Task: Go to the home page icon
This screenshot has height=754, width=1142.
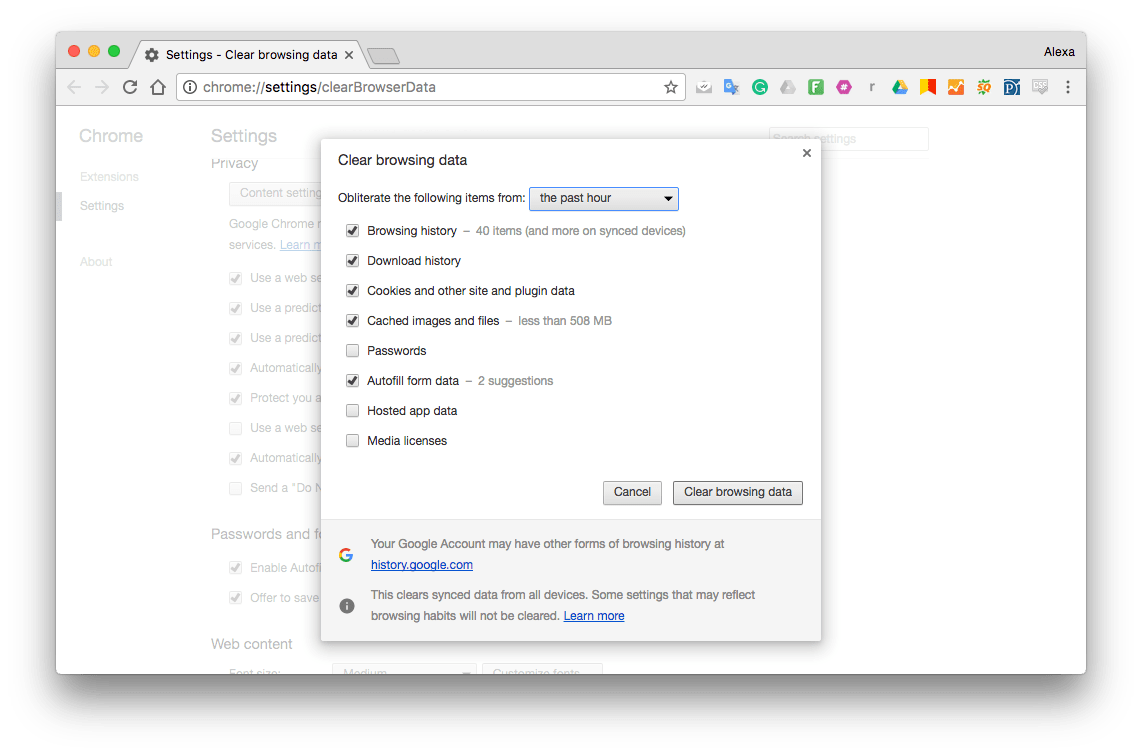Action: [x=158, y=87]
